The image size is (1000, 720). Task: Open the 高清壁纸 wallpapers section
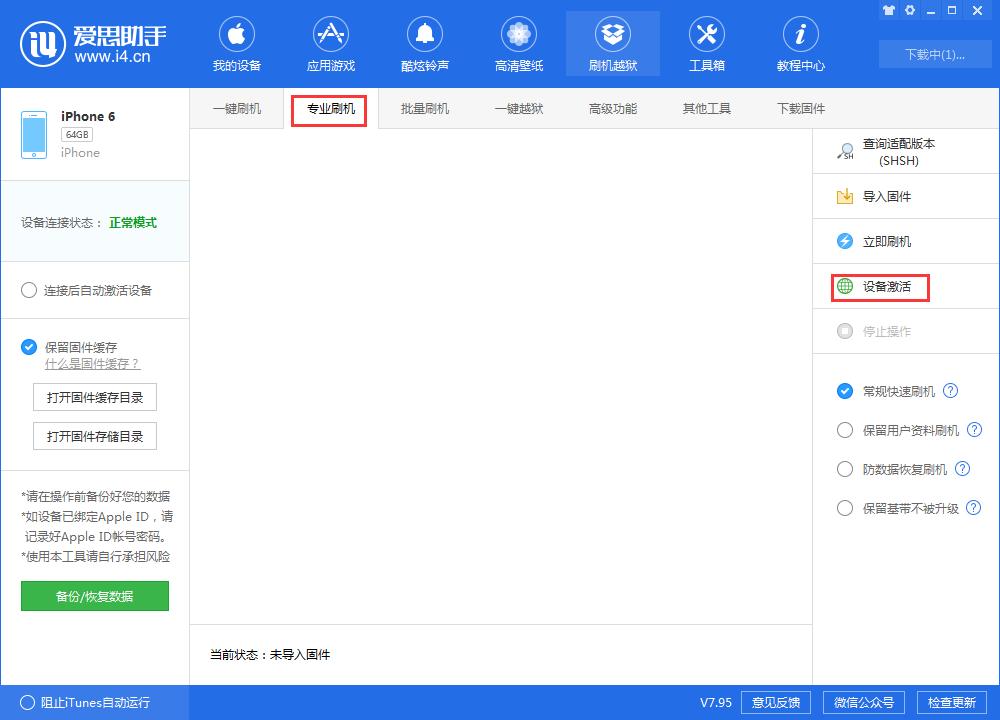(518, 42)
